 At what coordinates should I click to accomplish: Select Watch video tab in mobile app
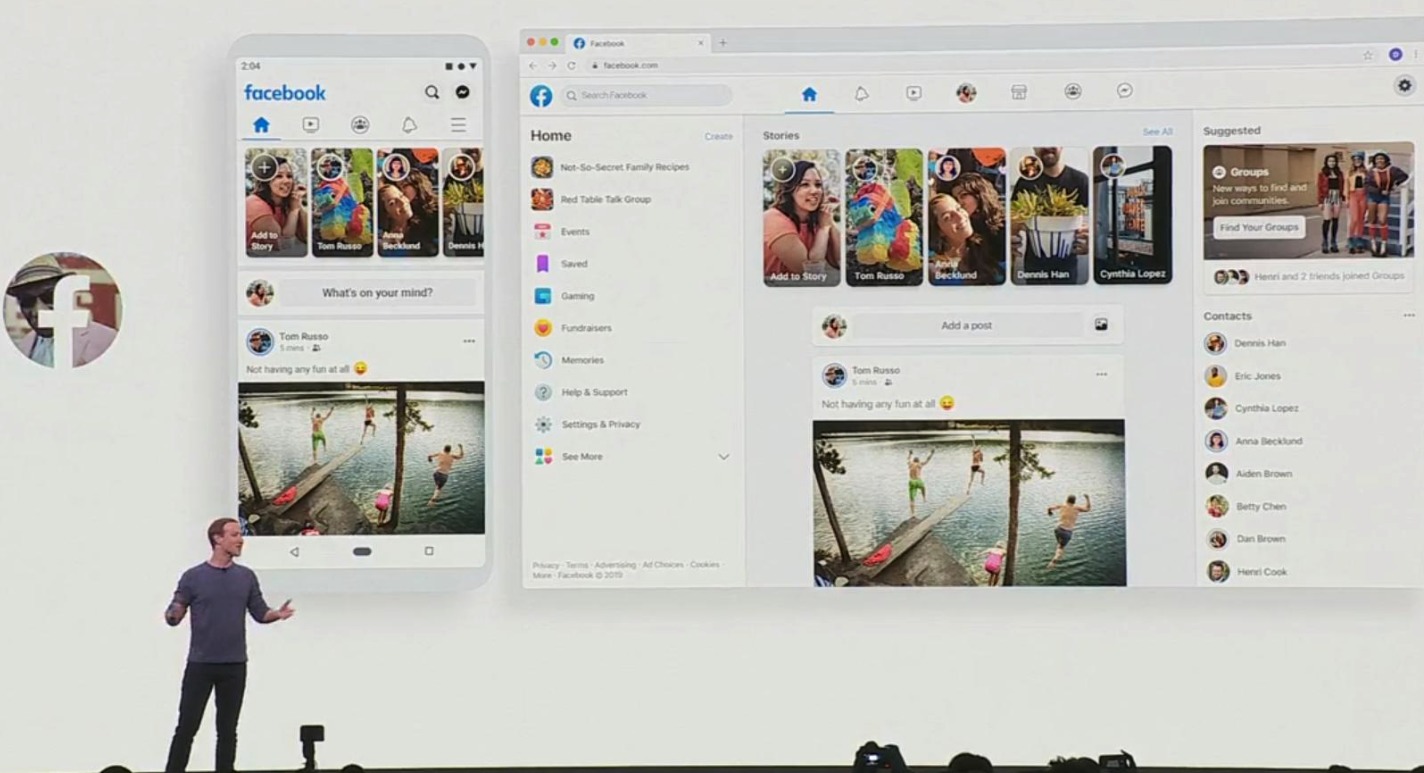click(311, 125)
